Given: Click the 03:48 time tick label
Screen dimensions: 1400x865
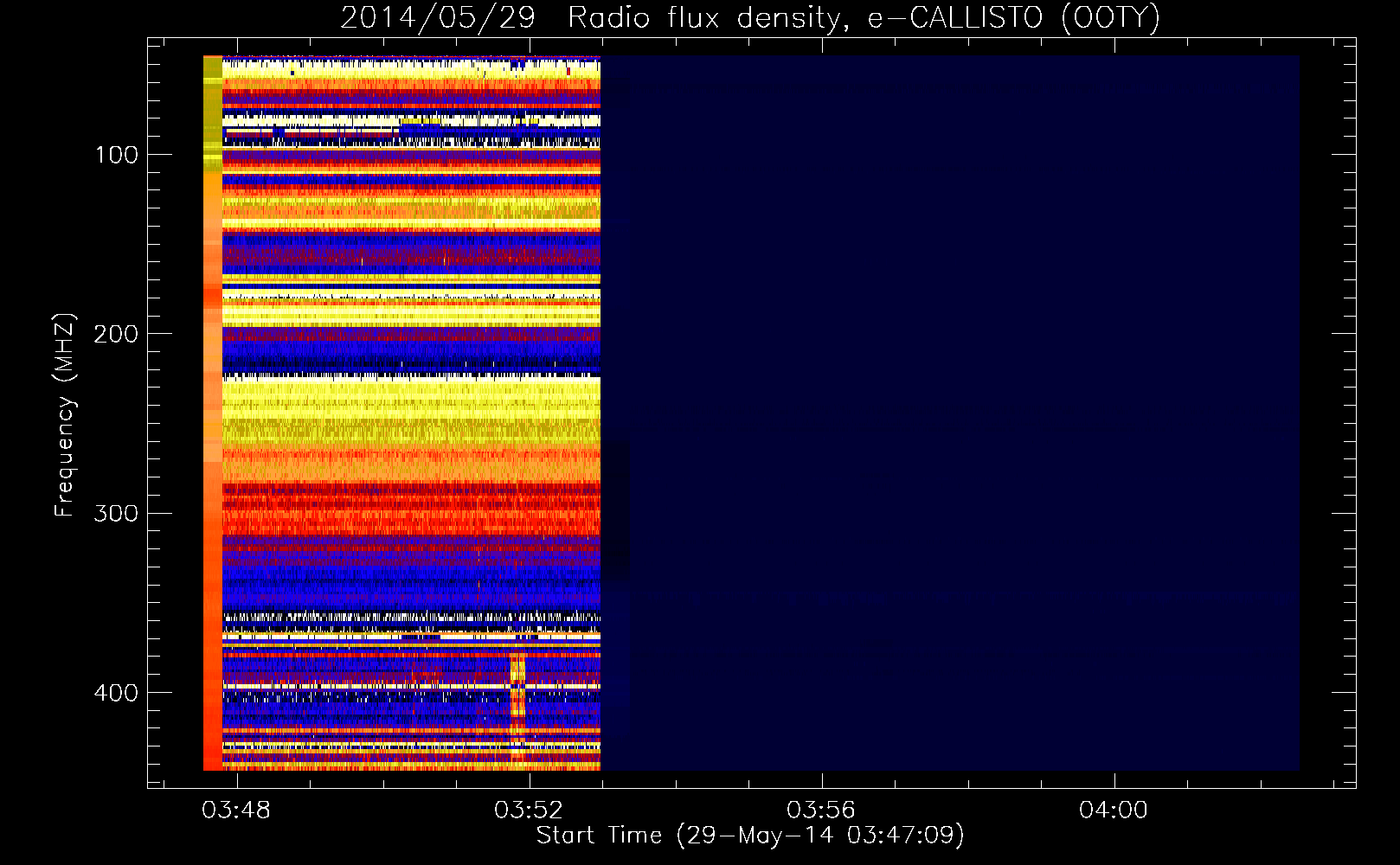Looking at the screenshot, I should tap(236, 811).
